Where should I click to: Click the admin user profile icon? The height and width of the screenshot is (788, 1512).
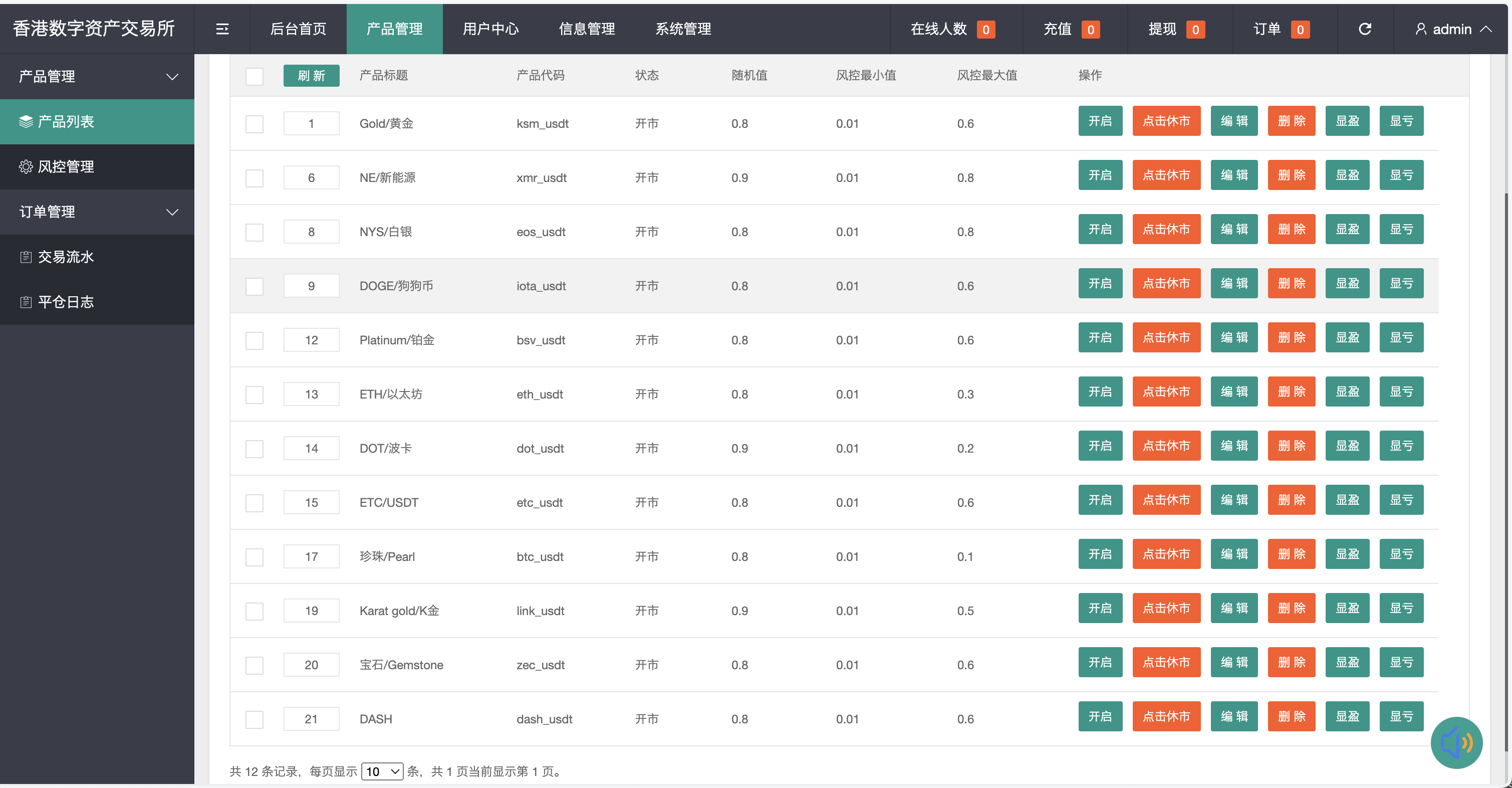pos(1420,29)
